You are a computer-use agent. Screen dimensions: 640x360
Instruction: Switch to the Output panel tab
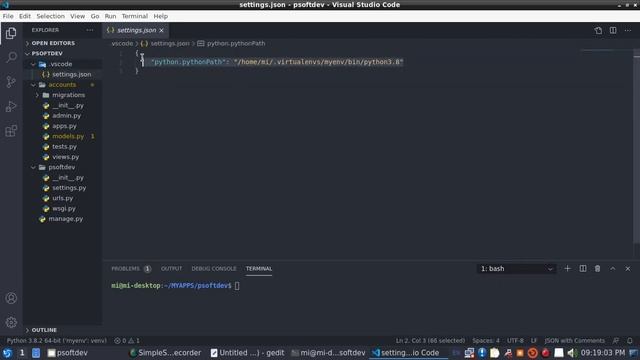point(171,269)
